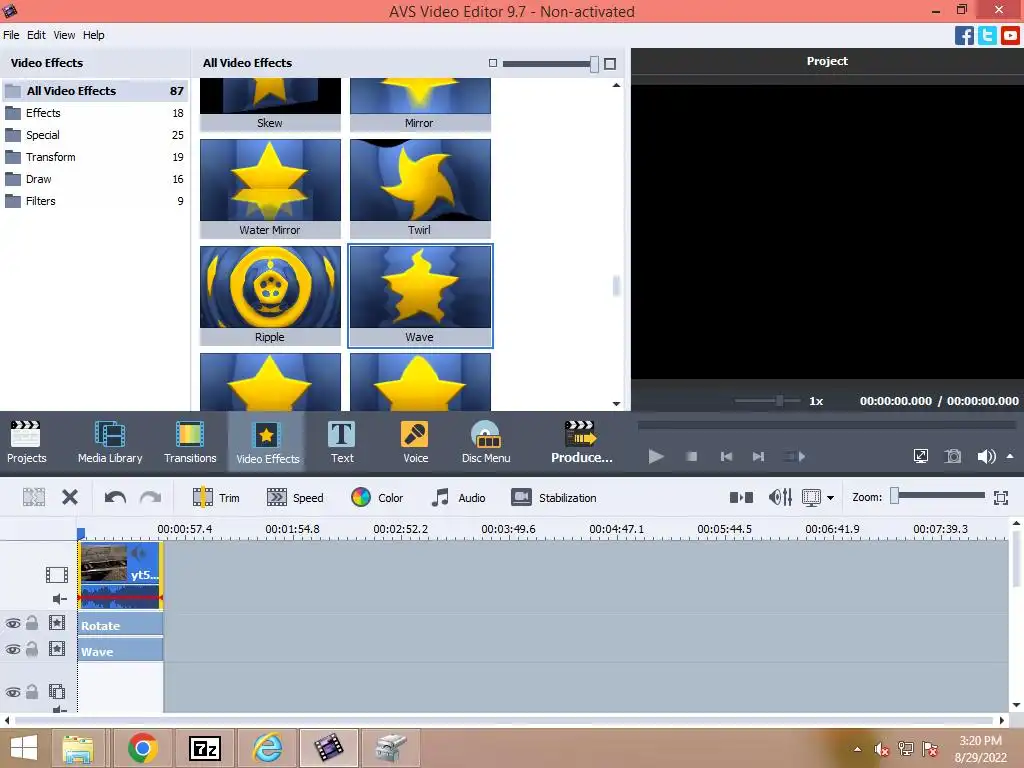Stop the preview playback
The width and height of the screenshot is (1024, 768).
click(x=692, y=456)
